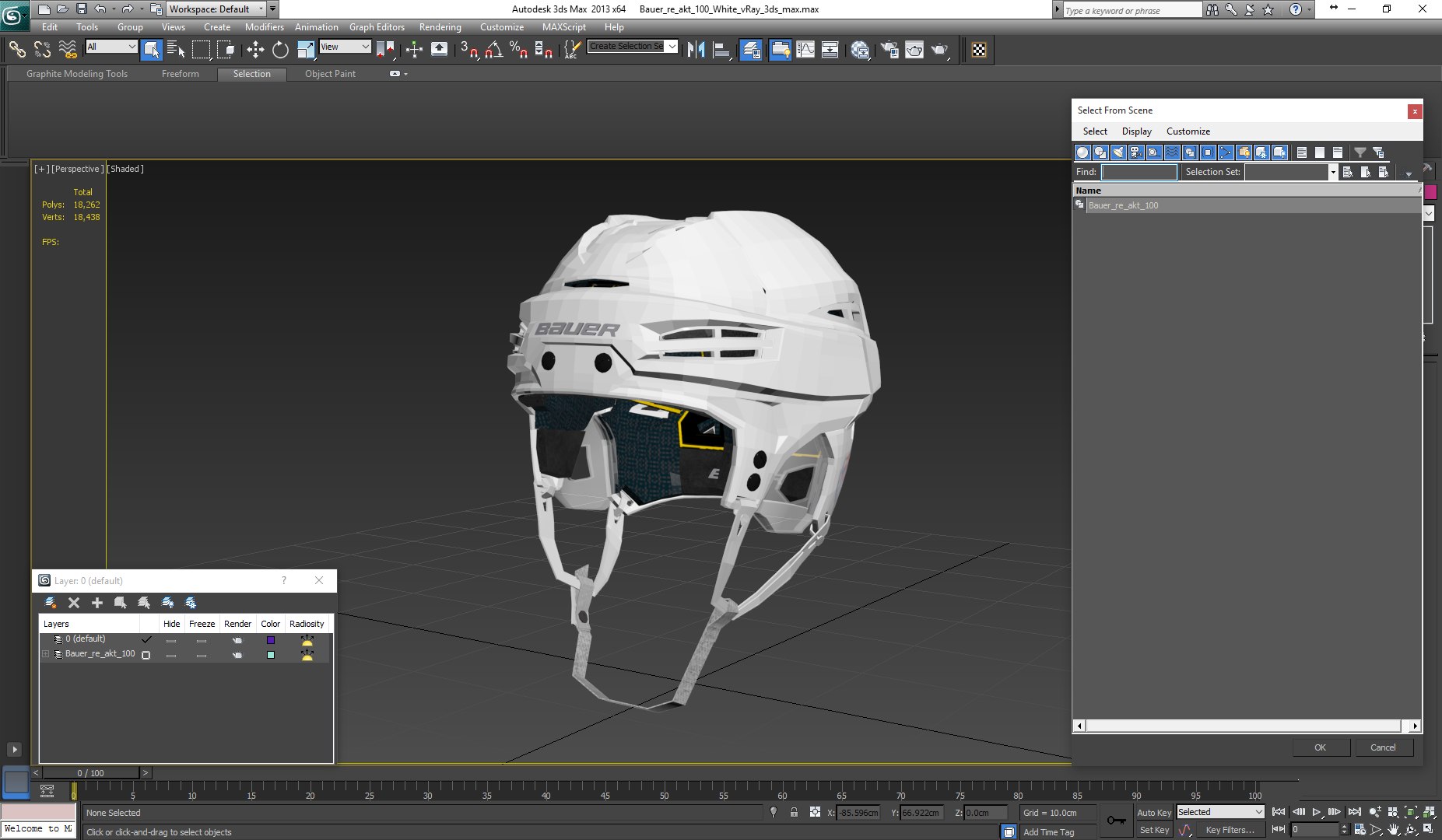The height and width of the screenshot is (840, 1442).
Task: Select Bauer_re_akt_100 in scene list
Action: pyautogui.click(x=1246, y=205)
